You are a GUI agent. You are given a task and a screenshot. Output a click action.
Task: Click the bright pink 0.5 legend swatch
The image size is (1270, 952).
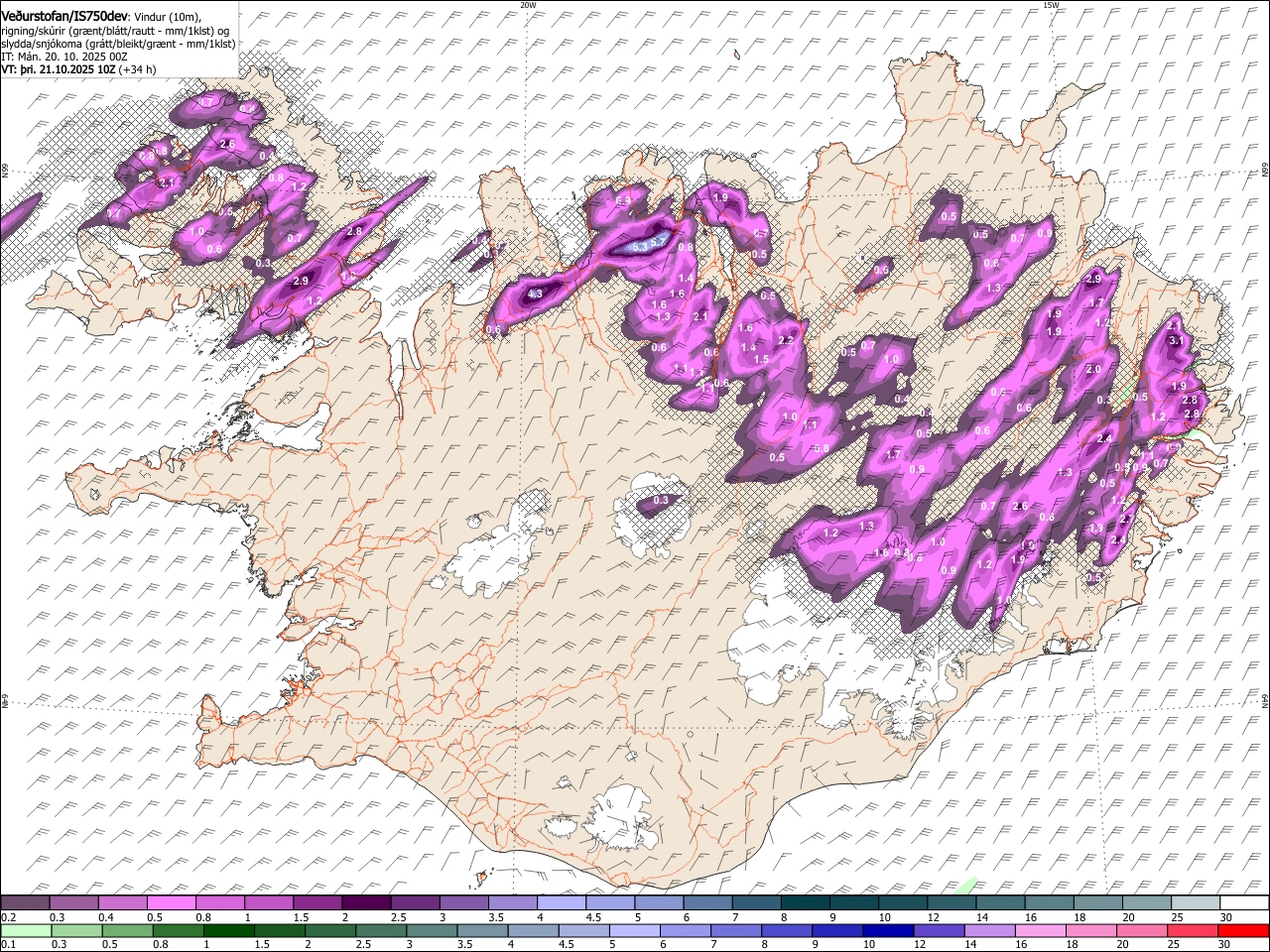(174, 903)
